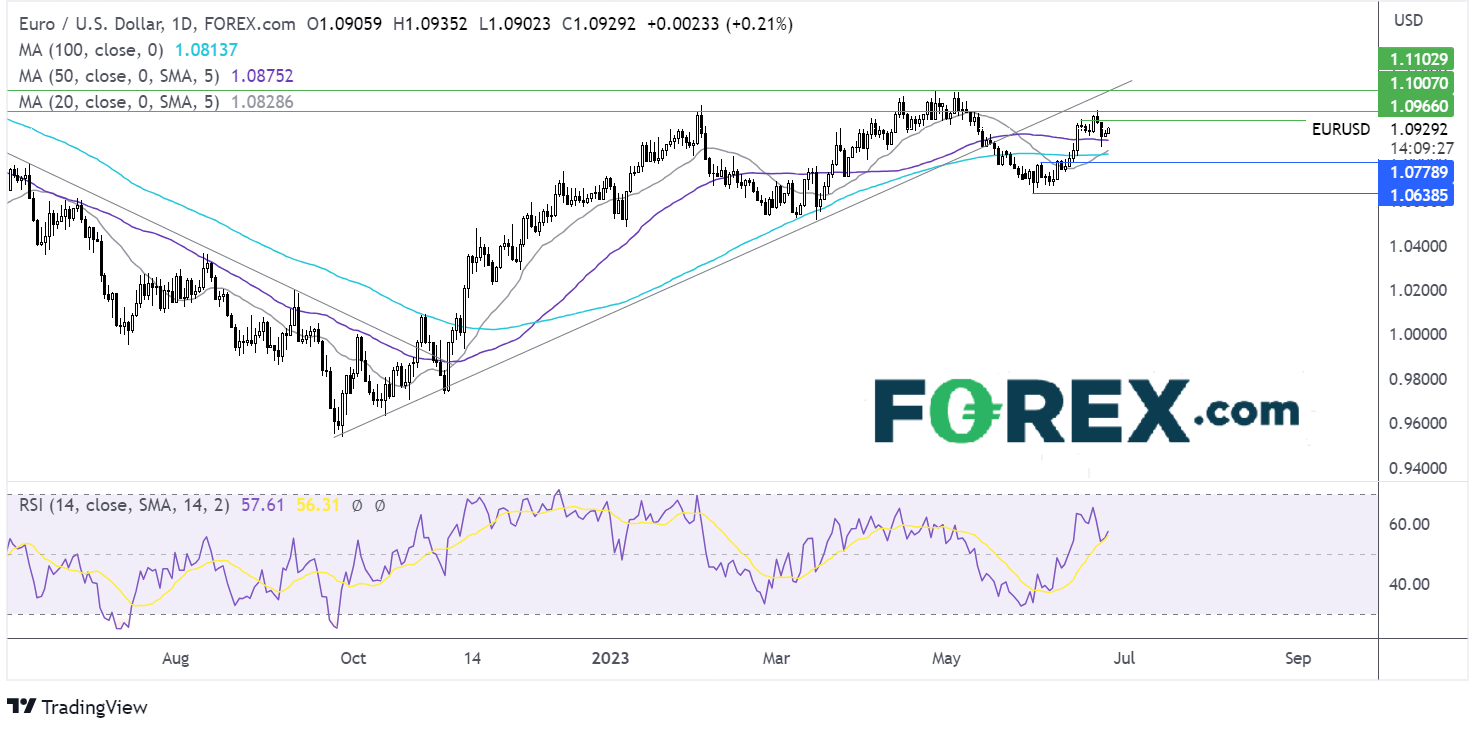Click the MA 50 value 1.08752

click(x=263, y=75)
